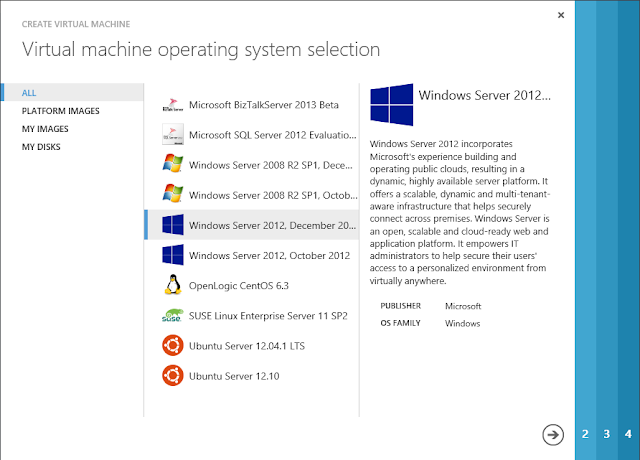Click the Microsoft BizTalkServer 2013 Beta icon

pos(173,105)
